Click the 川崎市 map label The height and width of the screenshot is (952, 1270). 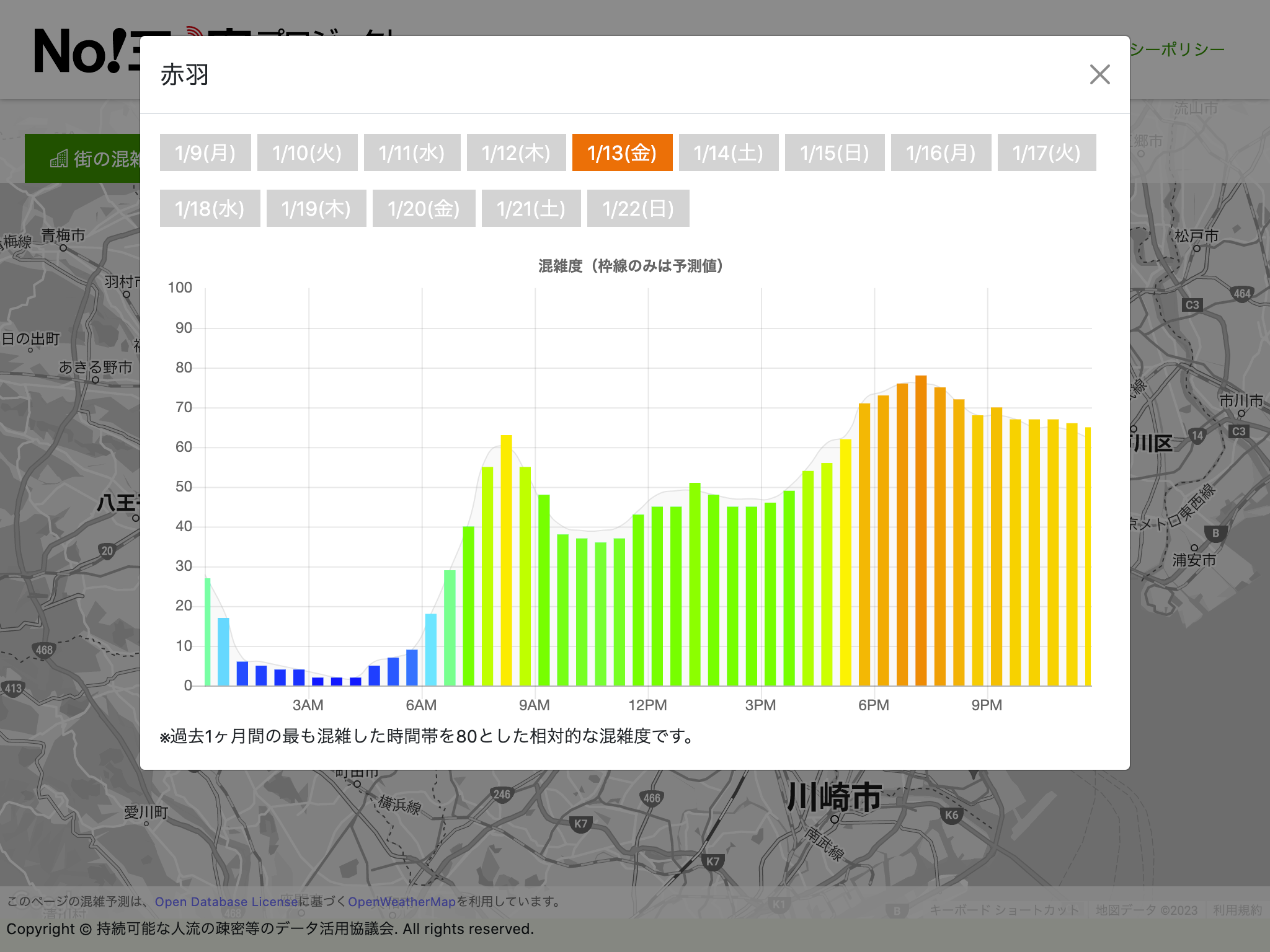click(835, 797)
